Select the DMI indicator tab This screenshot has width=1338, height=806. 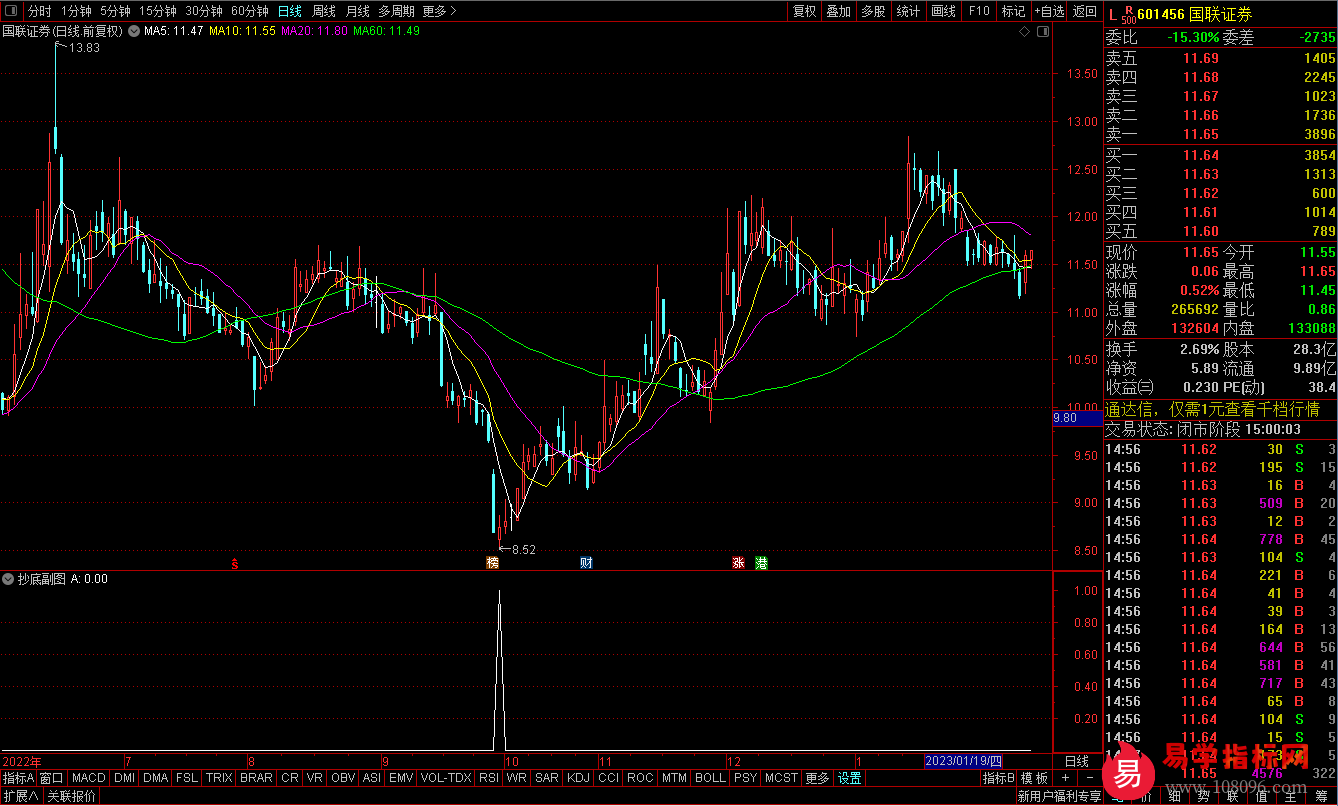point(124,778)
